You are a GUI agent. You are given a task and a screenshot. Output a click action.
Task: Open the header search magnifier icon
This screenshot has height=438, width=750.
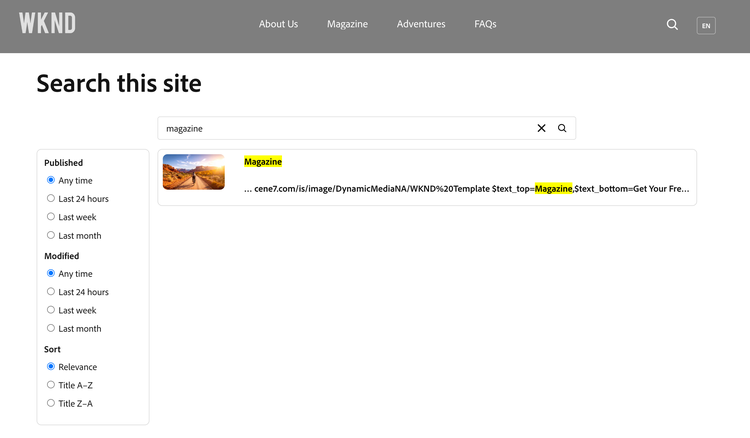[x=672, y=25]
